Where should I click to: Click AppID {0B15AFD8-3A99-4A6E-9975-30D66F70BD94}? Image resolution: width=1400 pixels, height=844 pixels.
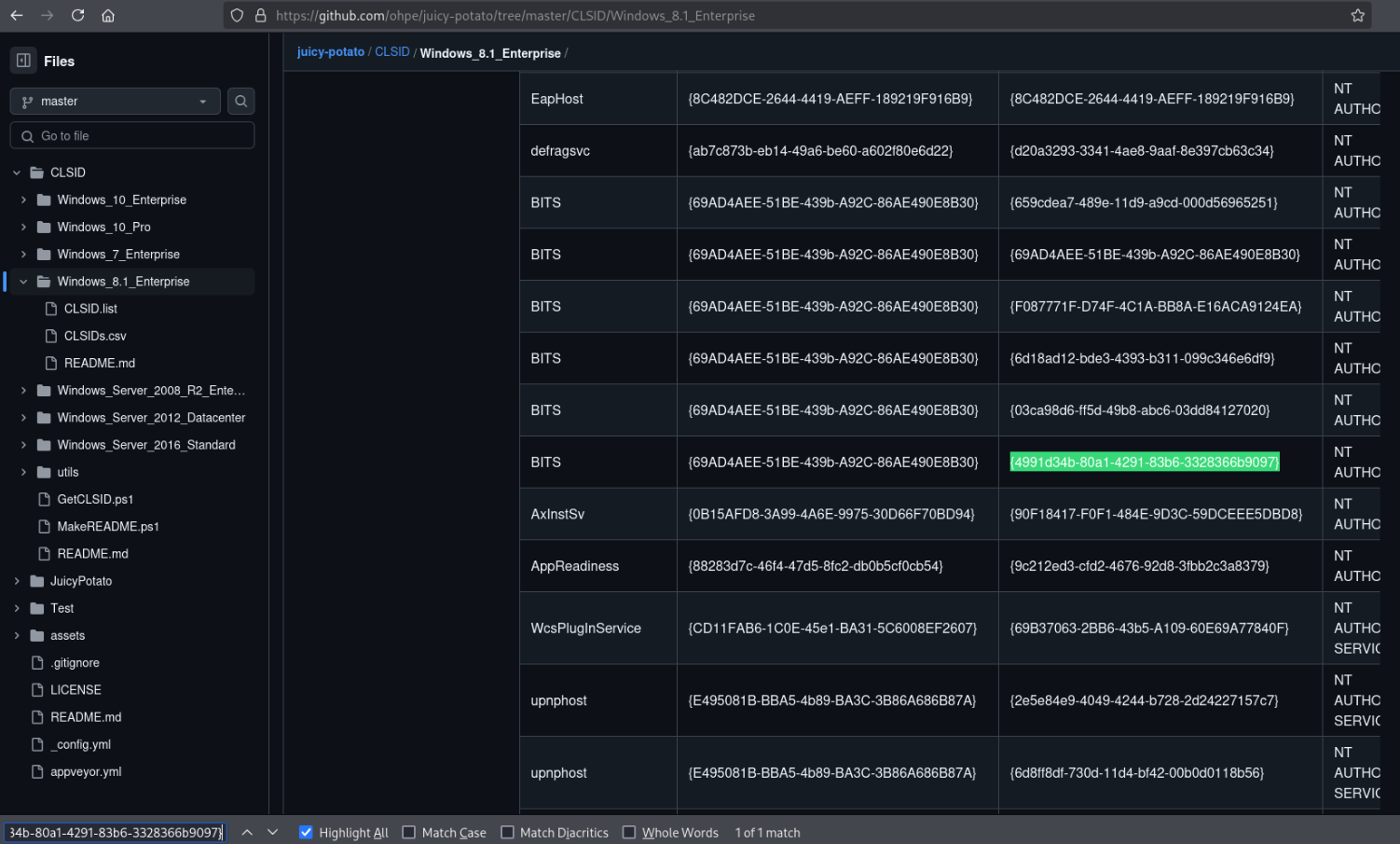[x=831, y=514]
